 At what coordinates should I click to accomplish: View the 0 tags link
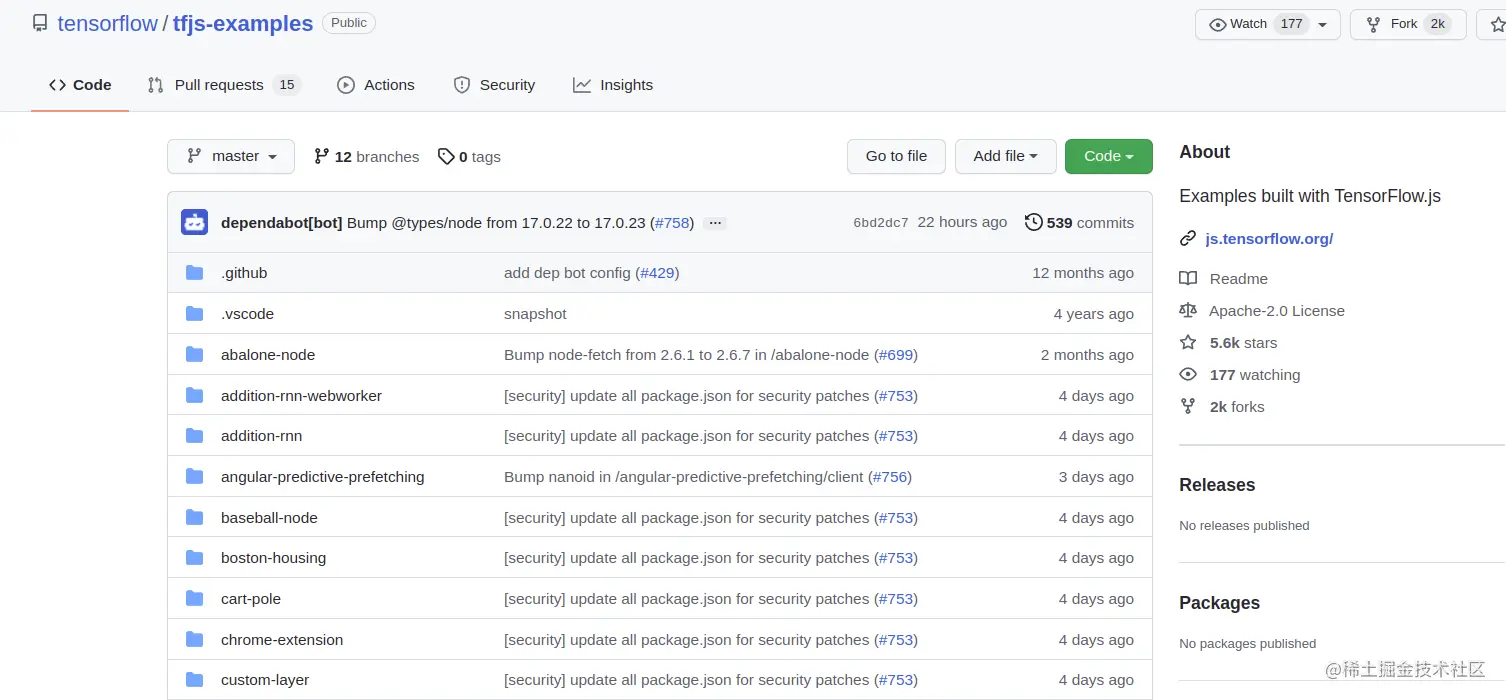[470, 156]
